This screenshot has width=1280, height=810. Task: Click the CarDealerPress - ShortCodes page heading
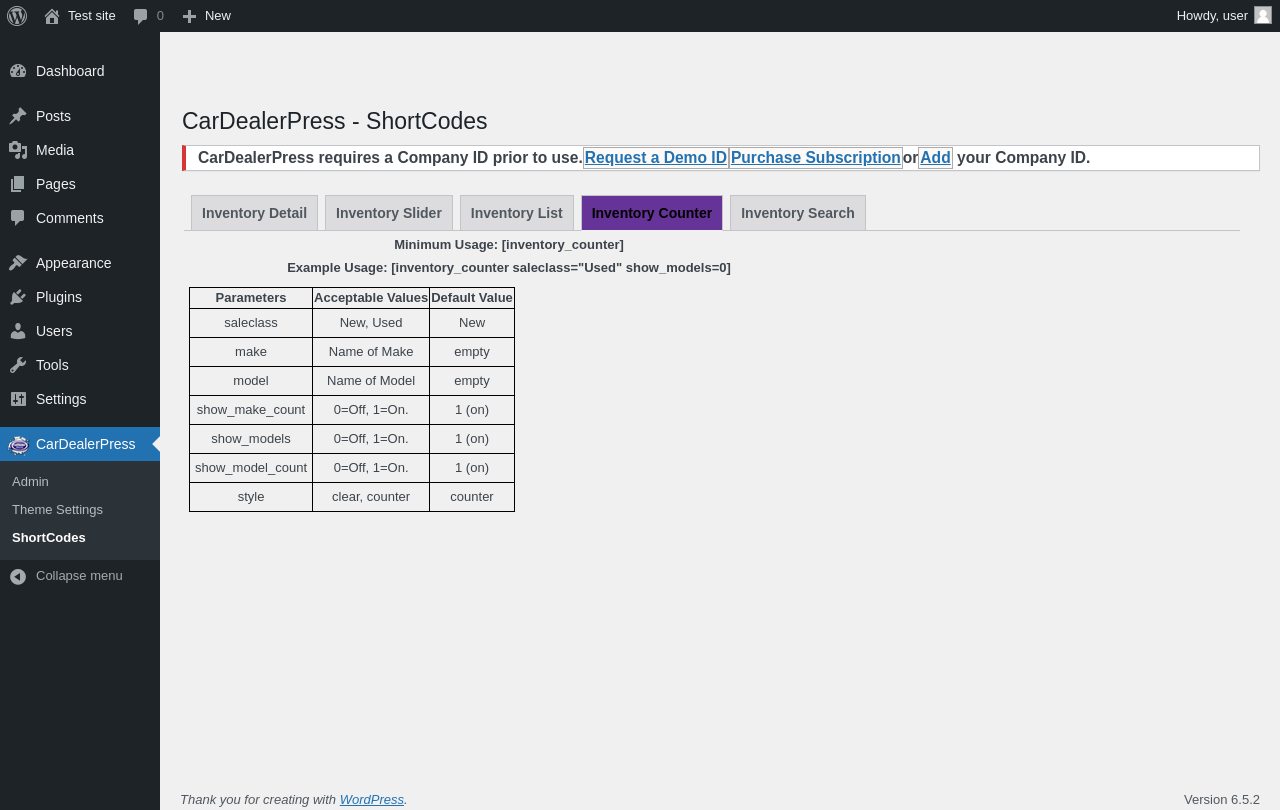click(x=335, y=121)
